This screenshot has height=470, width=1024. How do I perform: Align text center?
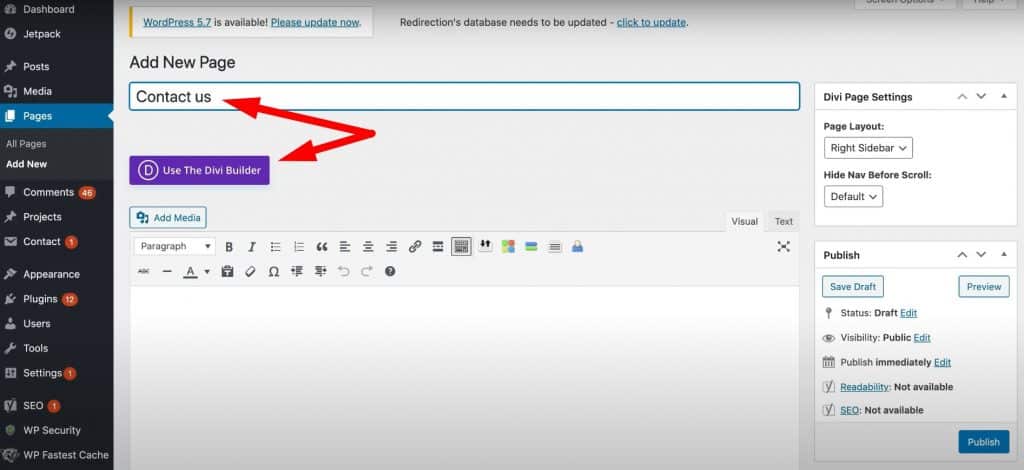368,247
